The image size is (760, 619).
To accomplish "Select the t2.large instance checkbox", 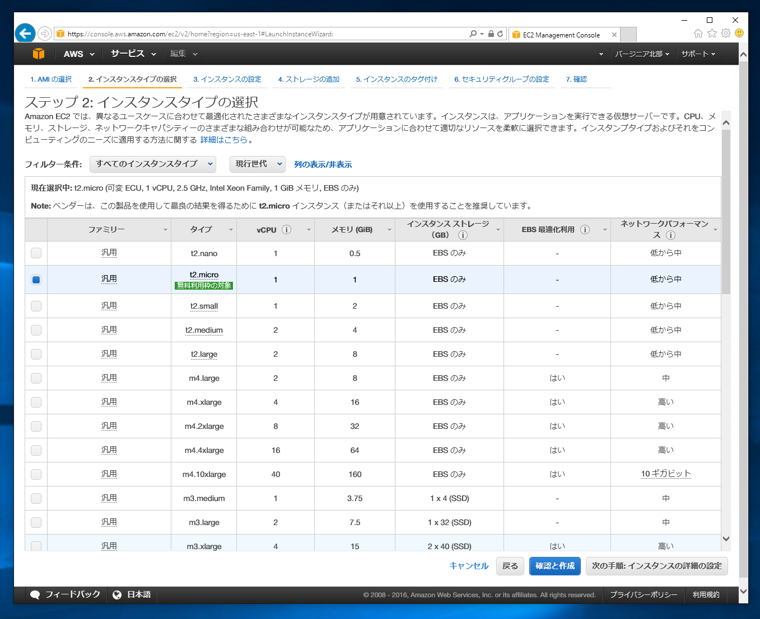I will (x=36, y=354).
